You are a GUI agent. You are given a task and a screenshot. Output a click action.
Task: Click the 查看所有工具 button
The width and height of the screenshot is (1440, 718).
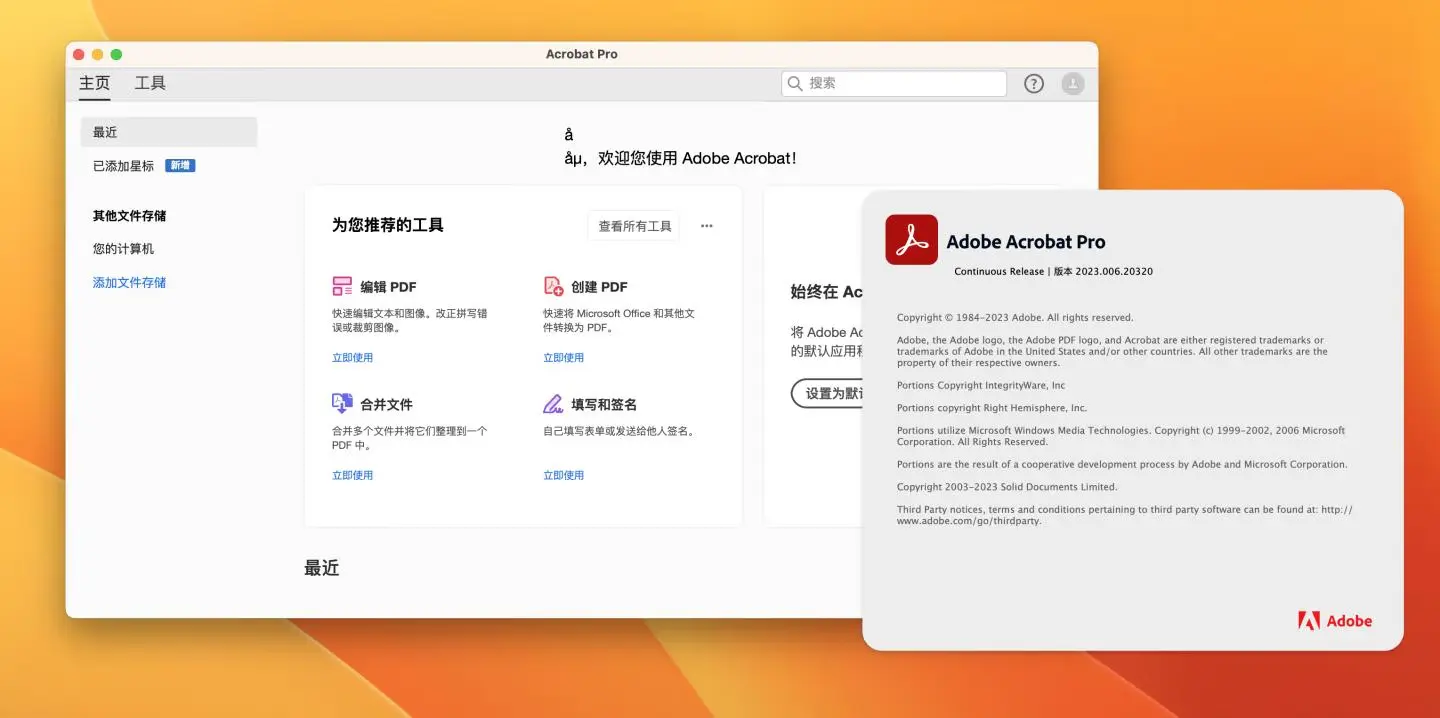point(634,226)
